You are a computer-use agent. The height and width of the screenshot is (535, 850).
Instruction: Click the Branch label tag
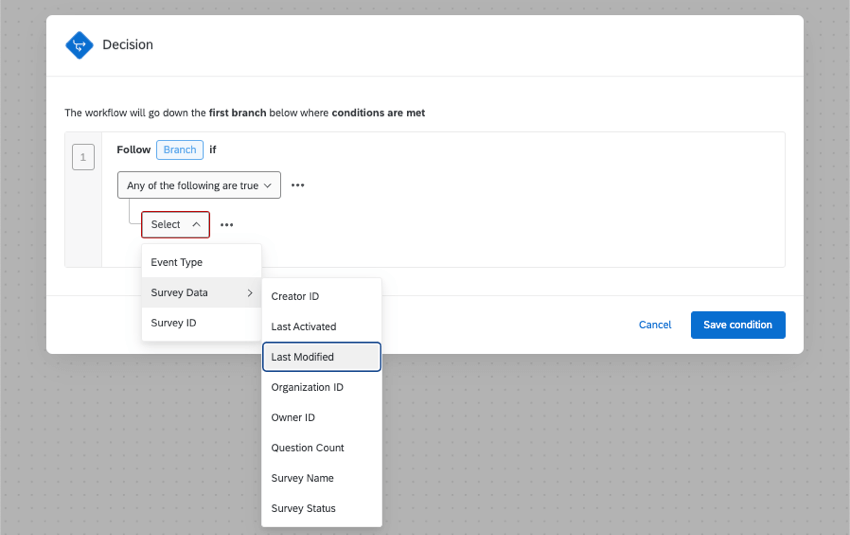click(180, 150)
